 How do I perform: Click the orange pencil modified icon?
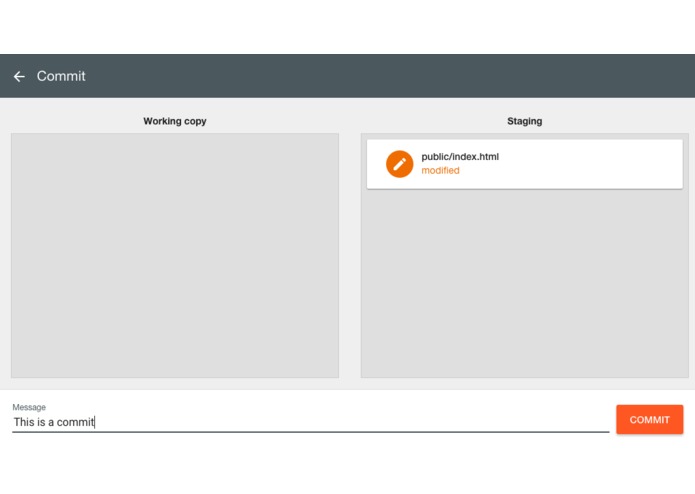click(399, 164)
